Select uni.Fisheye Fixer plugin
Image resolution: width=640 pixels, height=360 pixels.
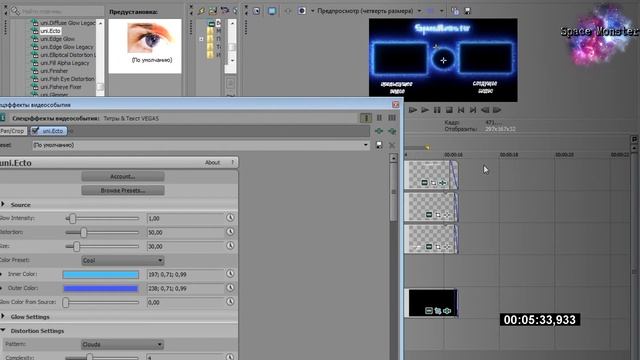pyautogui.click(x=60, y=87)
